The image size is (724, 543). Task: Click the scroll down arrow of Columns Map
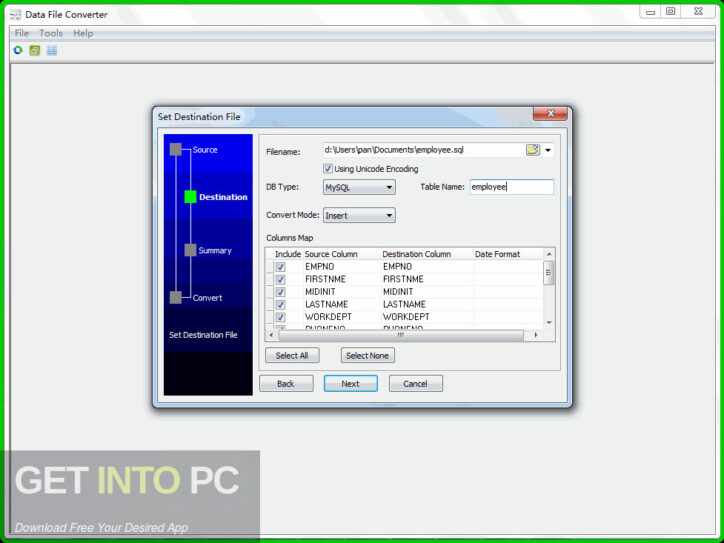tap(549, 322)
